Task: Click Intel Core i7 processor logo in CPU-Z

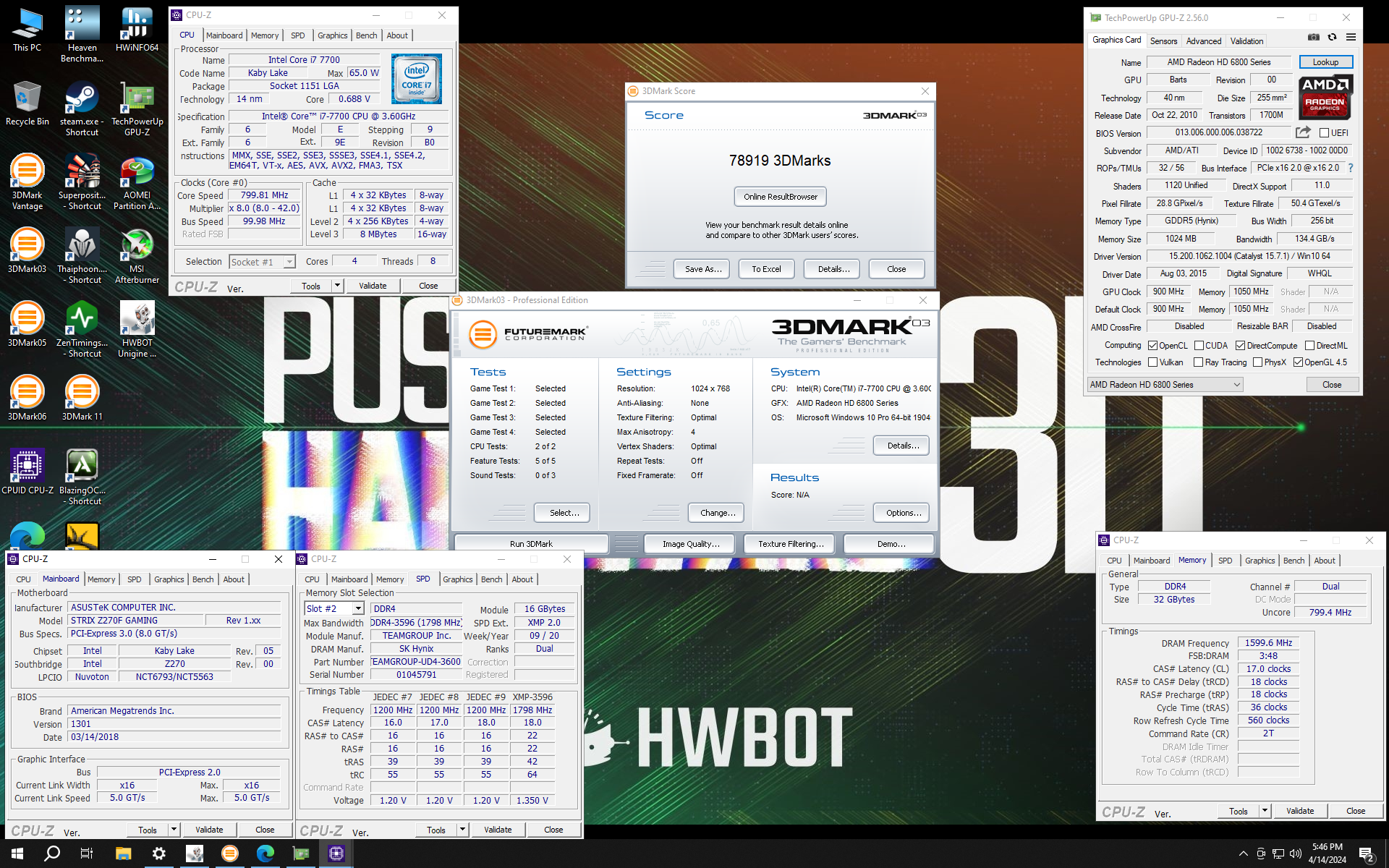Action: pos(416,78)
